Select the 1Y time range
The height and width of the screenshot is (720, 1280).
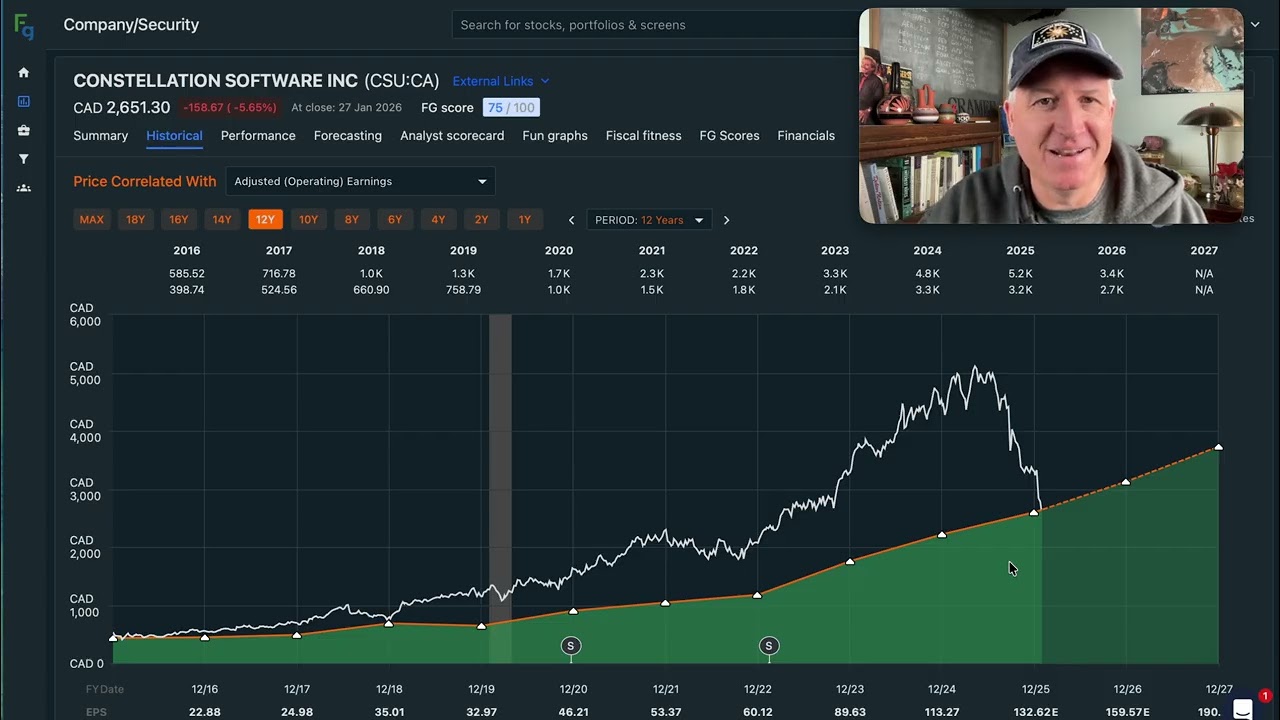pos(524,220)
